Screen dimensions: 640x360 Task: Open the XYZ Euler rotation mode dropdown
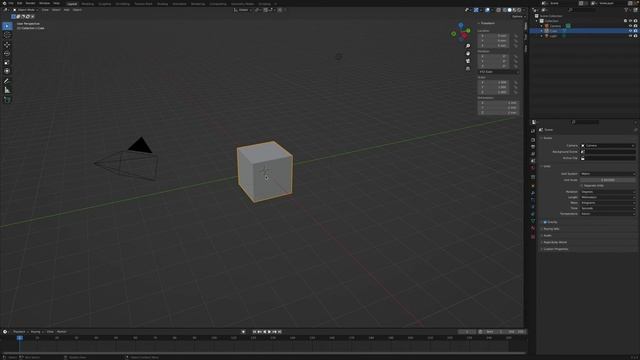(498, 72)
